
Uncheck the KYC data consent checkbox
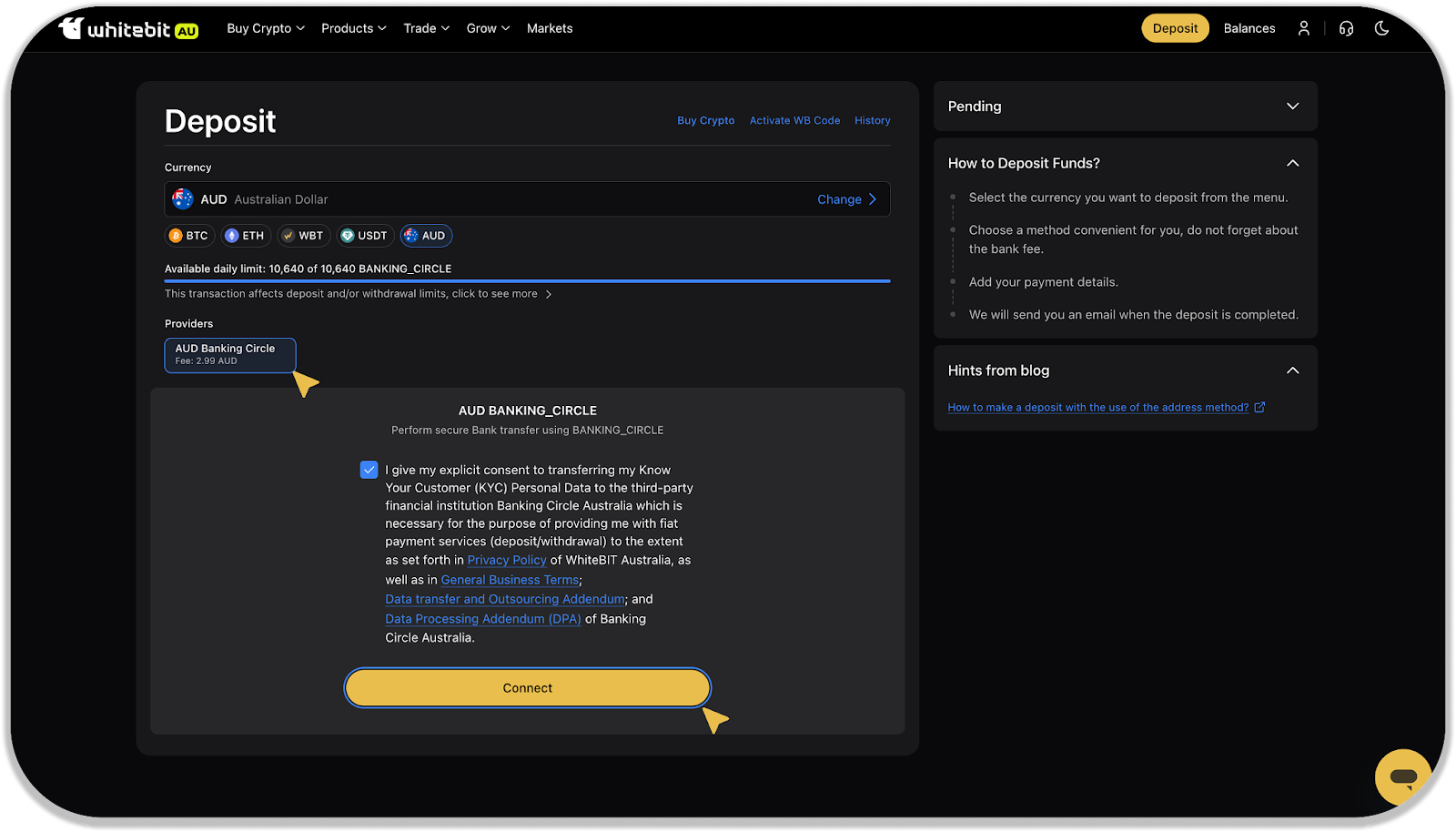coord(369,470)
